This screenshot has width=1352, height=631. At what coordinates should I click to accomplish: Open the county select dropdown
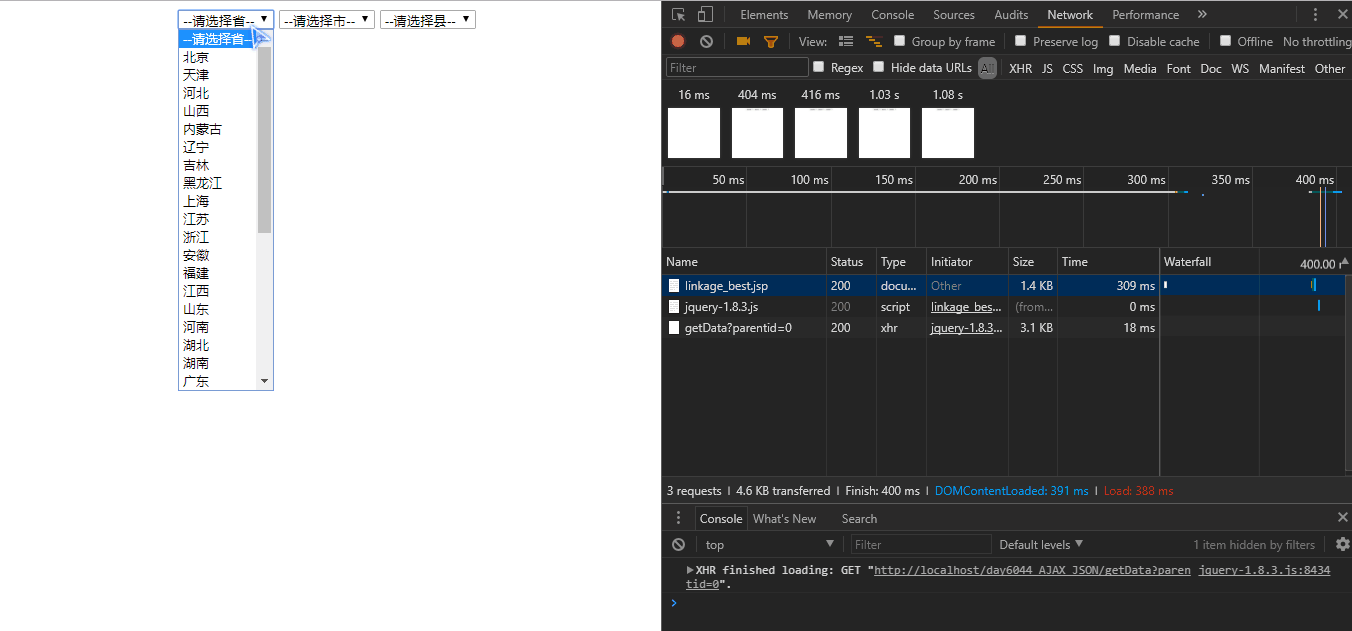coord(428,20)
